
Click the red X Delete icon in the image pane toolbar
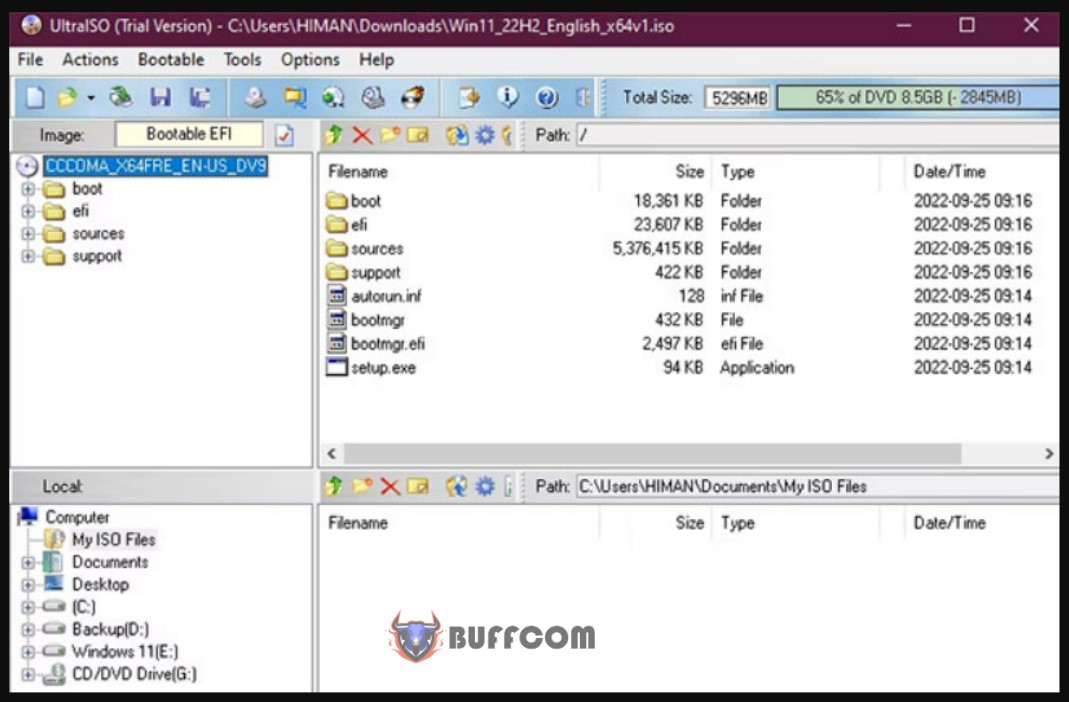pos(362,135)
